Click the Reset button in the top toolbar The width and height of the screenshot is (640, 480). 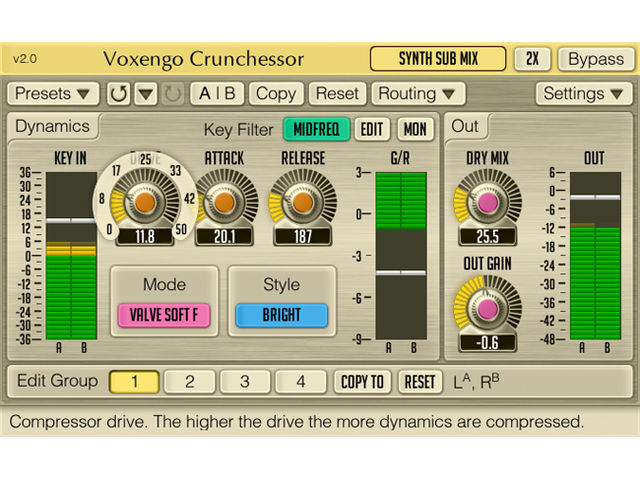tap(338, 94)
